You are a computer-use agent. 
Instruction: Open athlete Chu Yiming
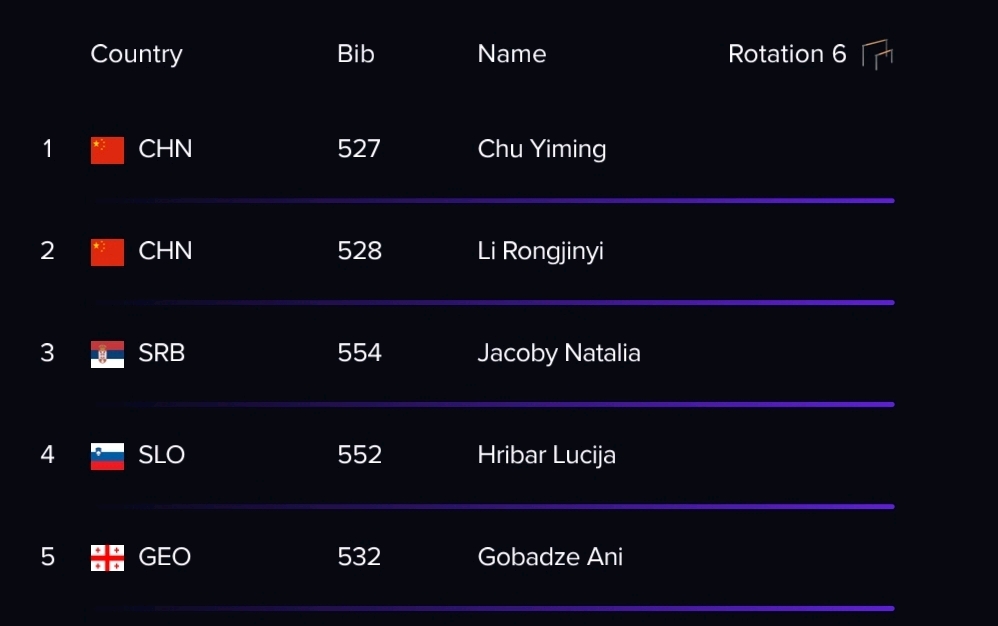(542, 150)
